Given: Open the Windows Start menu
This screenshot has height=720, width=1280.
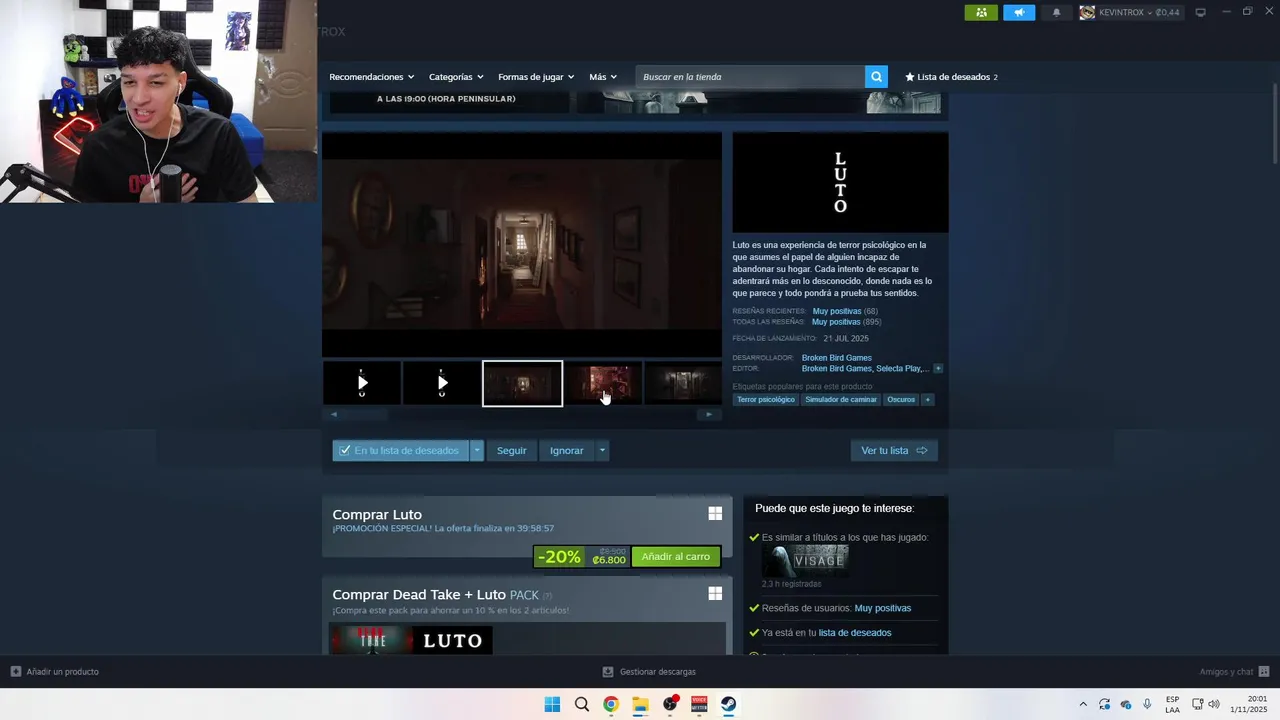Looking at the screenshot, I should (552, 704).
